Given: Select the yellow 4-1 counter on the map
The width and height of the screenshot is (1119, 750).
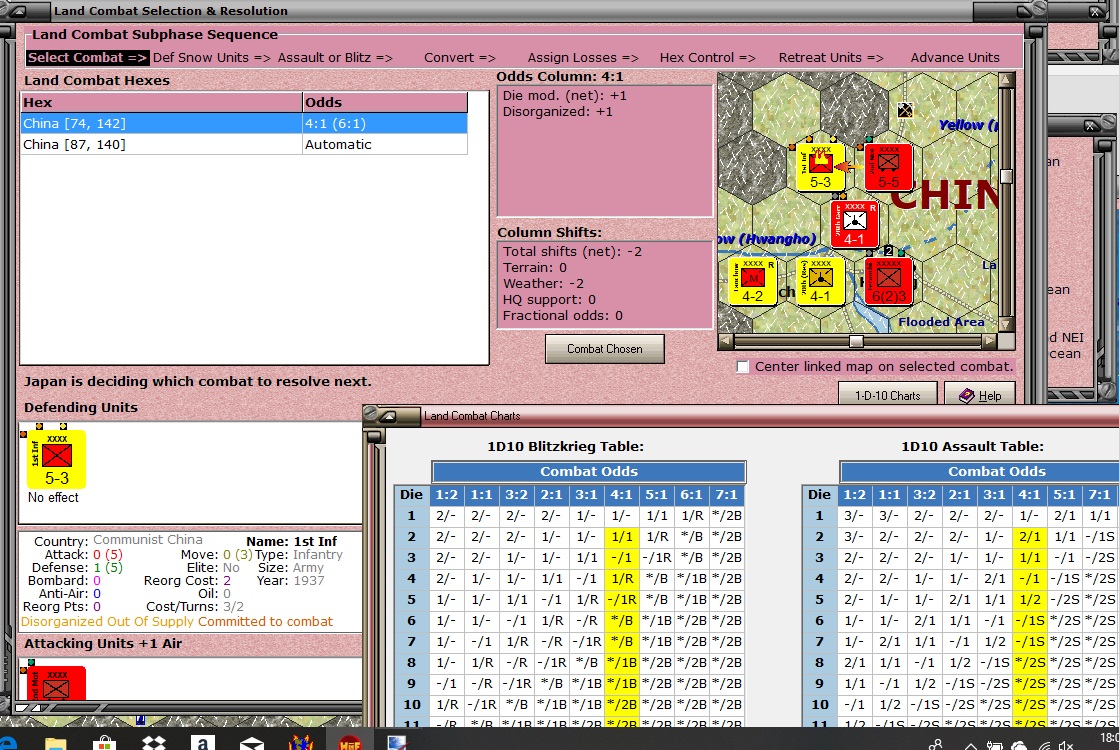Looking at the screenshot, I should pos(820,281).
